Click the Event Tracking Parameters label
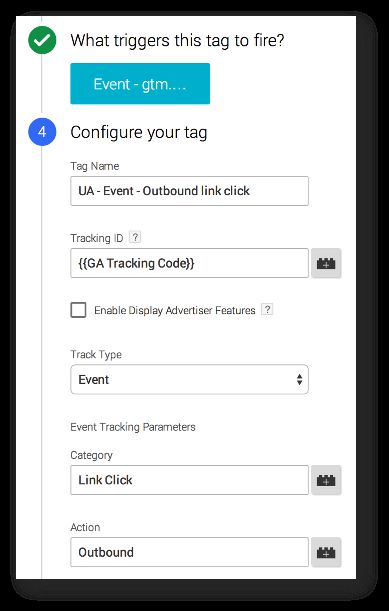This screenshot has height=611, width=389. point(133,427)
